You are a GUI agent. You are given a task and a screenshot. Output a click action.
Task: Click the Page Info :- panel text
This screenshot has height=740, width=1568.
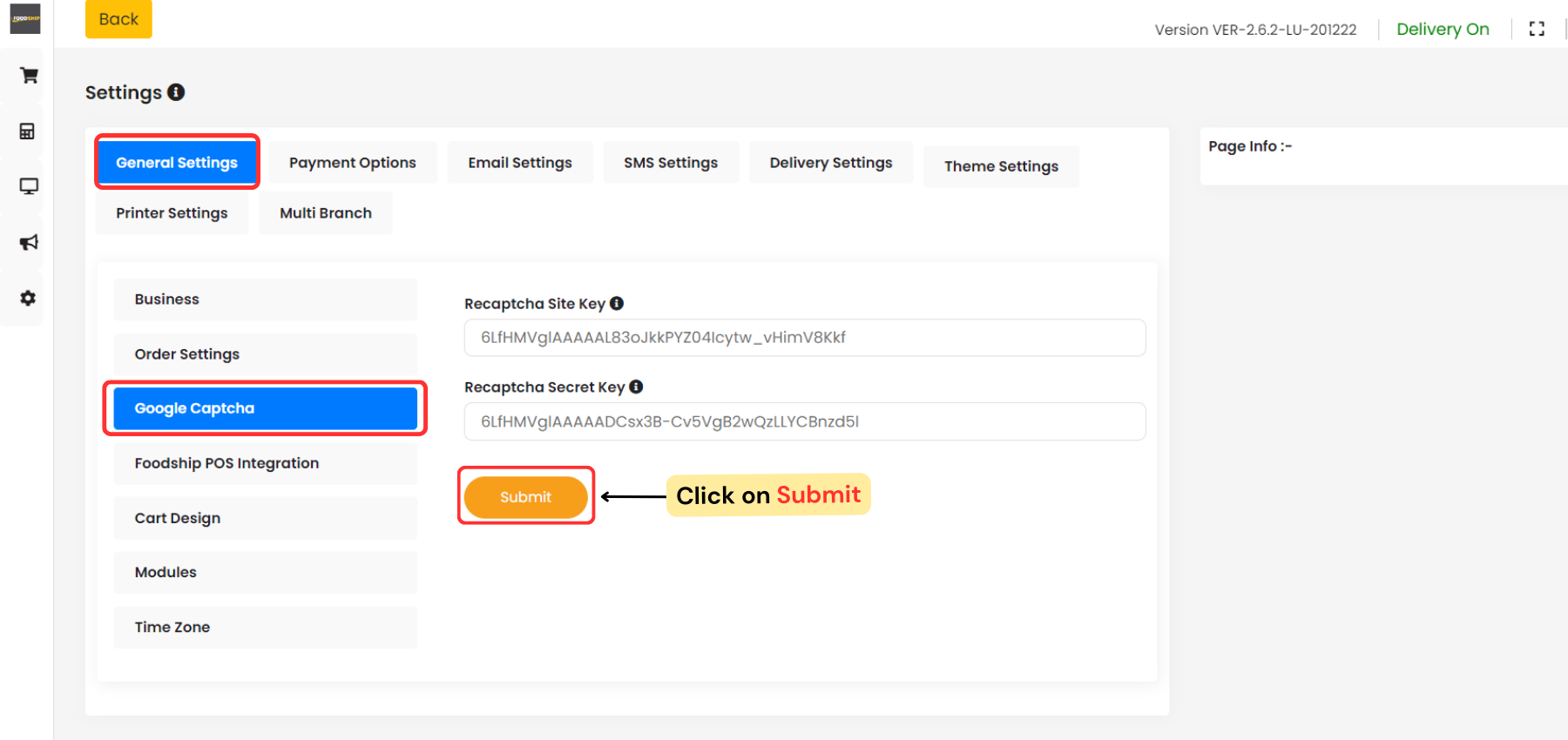click(x=1250, y=146)
